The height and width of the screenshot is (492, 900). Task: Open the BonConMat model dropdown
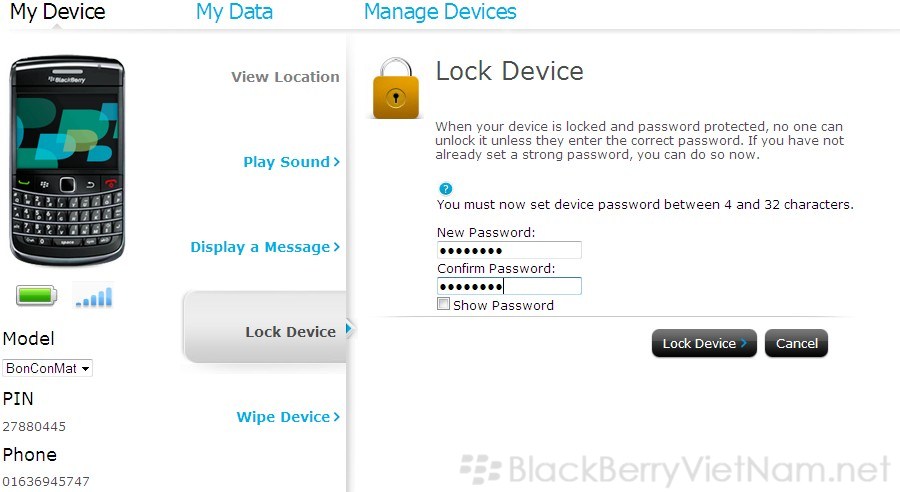[47, 369]
